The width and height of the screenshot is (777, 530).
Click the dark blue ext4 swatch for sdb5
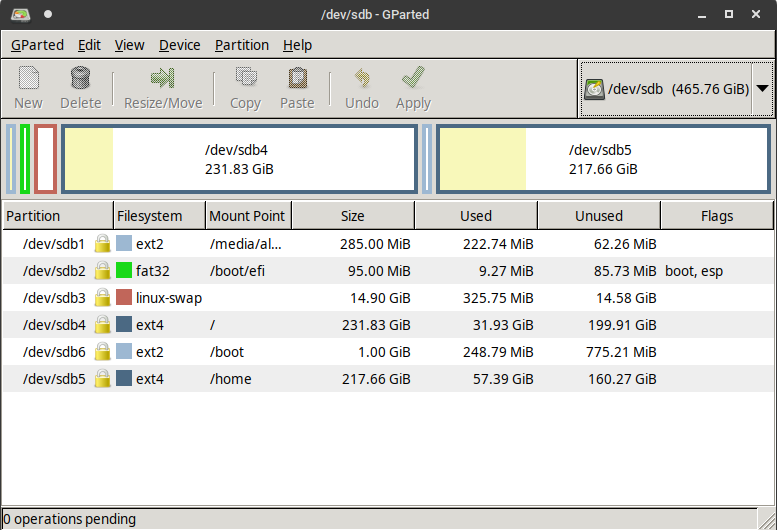(124, 378)
